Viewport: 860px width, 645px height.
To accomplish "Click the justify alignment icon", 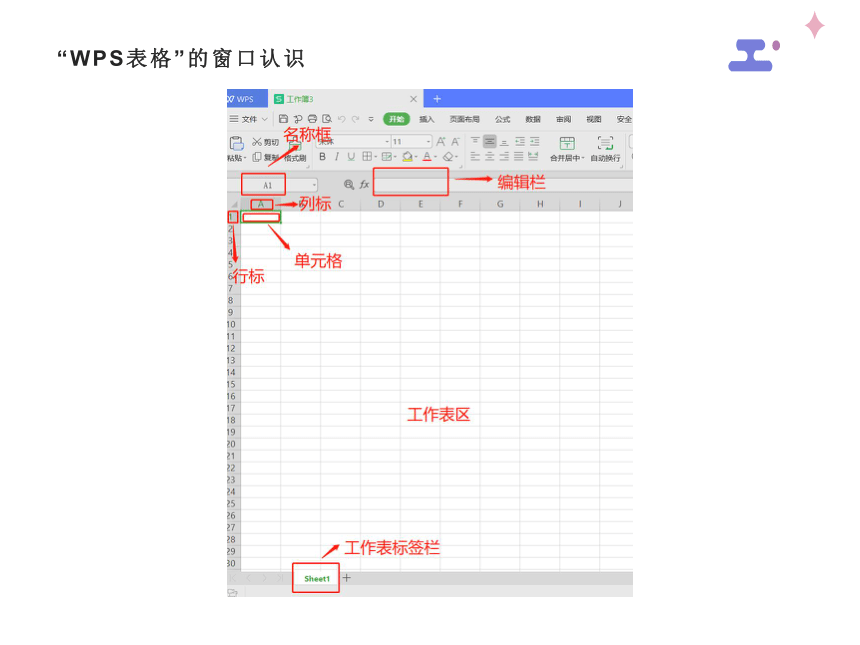I will (x=518, y=157).
